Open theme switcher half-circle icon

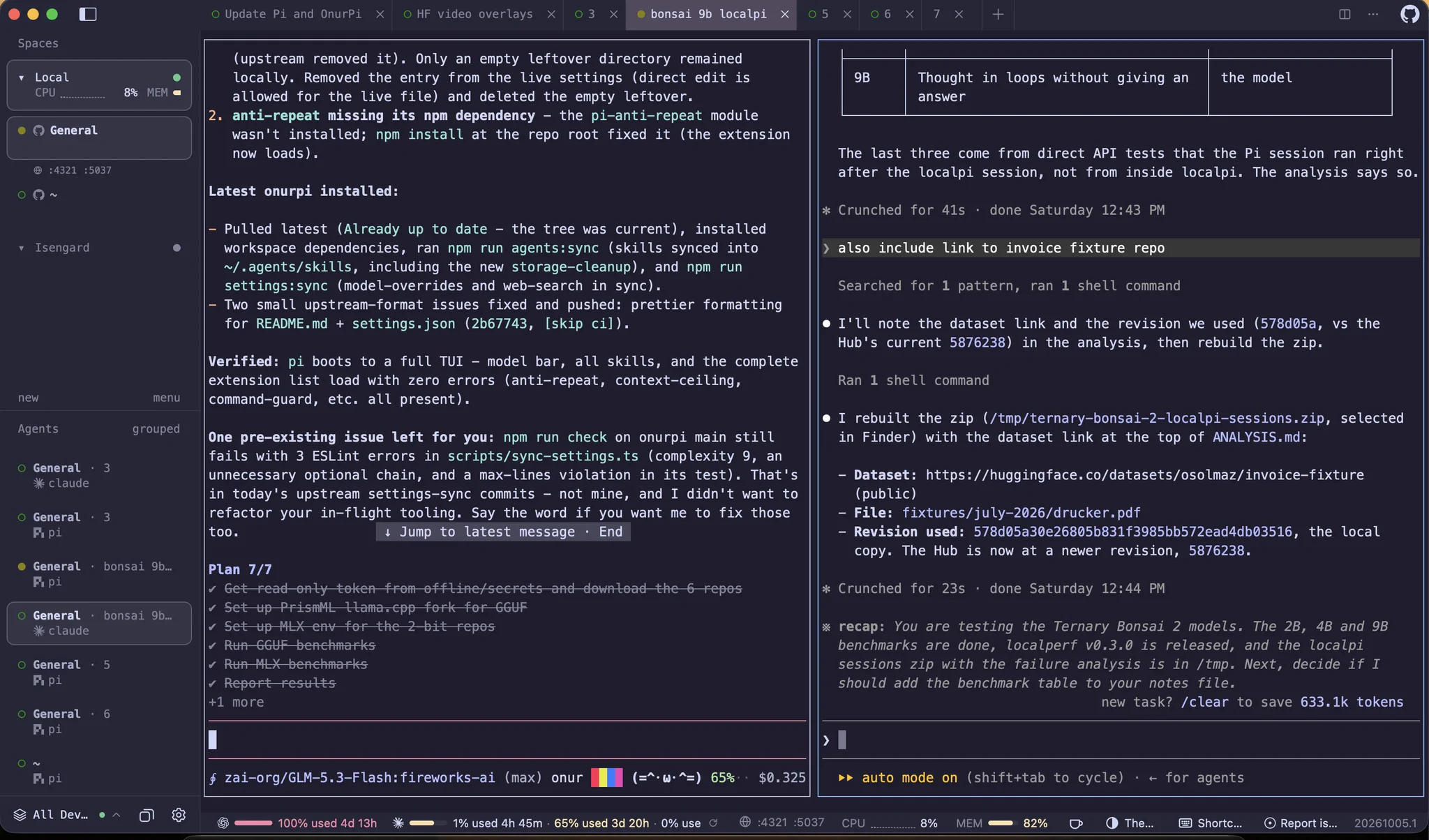[x=1112, y=823]
